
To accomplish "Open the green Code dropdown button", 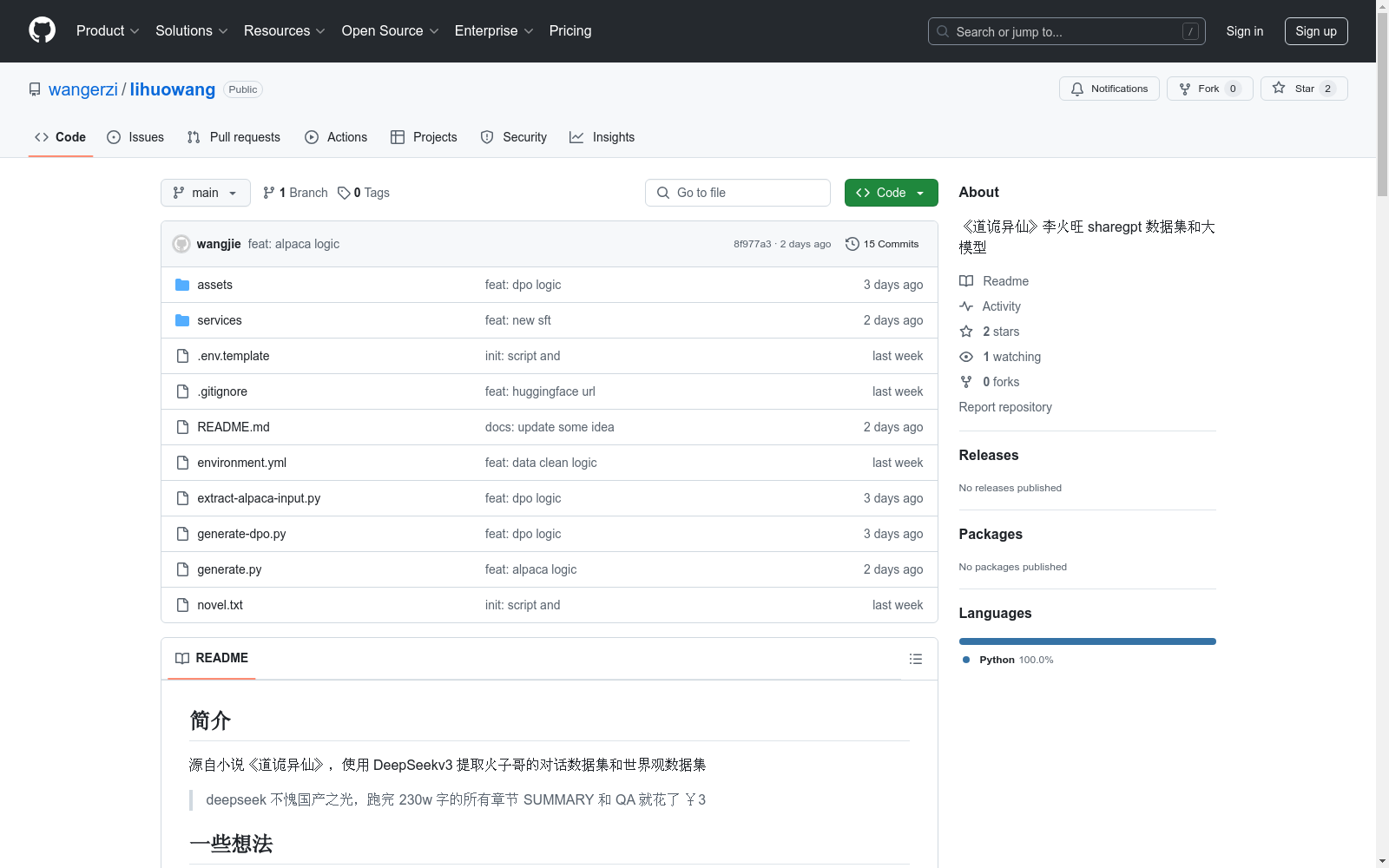I will click(891, 193).
